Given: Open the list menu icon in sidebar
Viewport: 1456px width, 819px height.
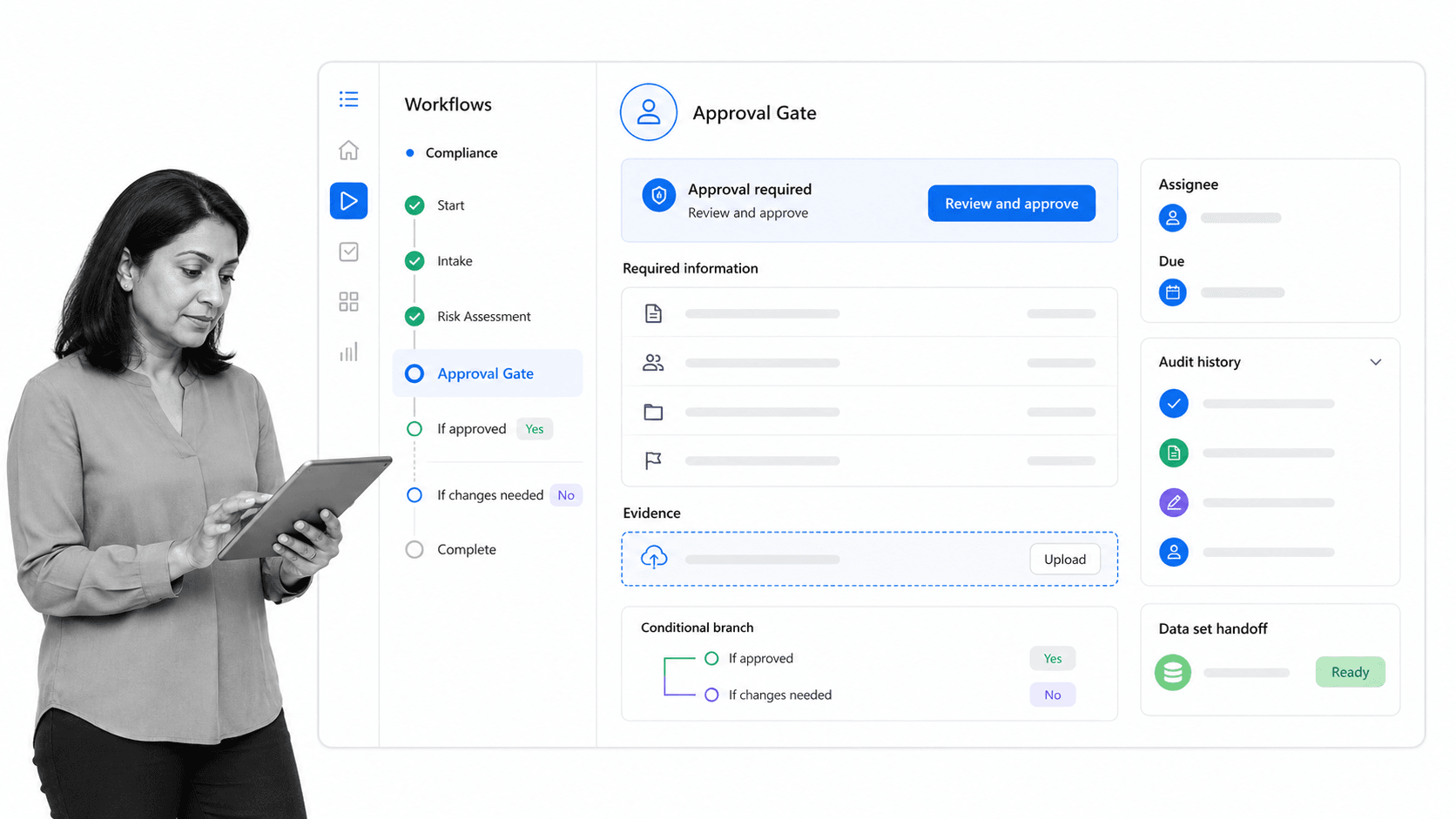Looking at the screenshot, I should pyautogui.click(x=348, y=99).
